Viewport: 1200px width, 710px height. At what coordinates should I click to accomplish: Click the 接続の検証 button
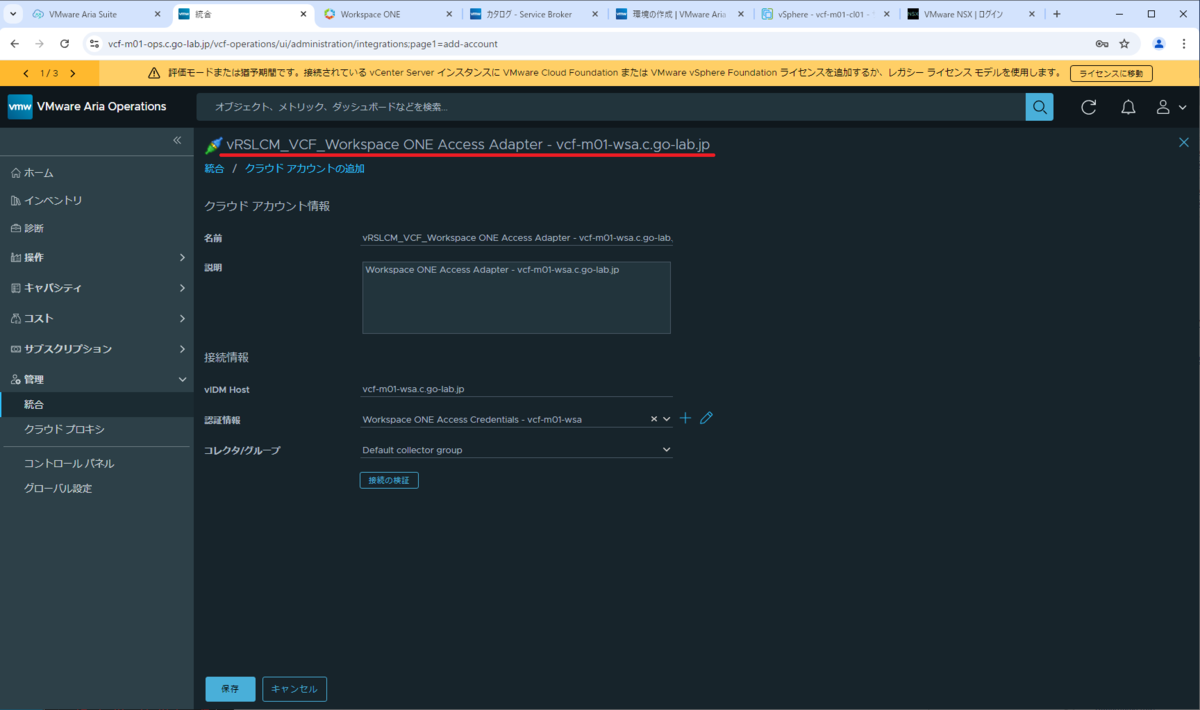(389, 480)
